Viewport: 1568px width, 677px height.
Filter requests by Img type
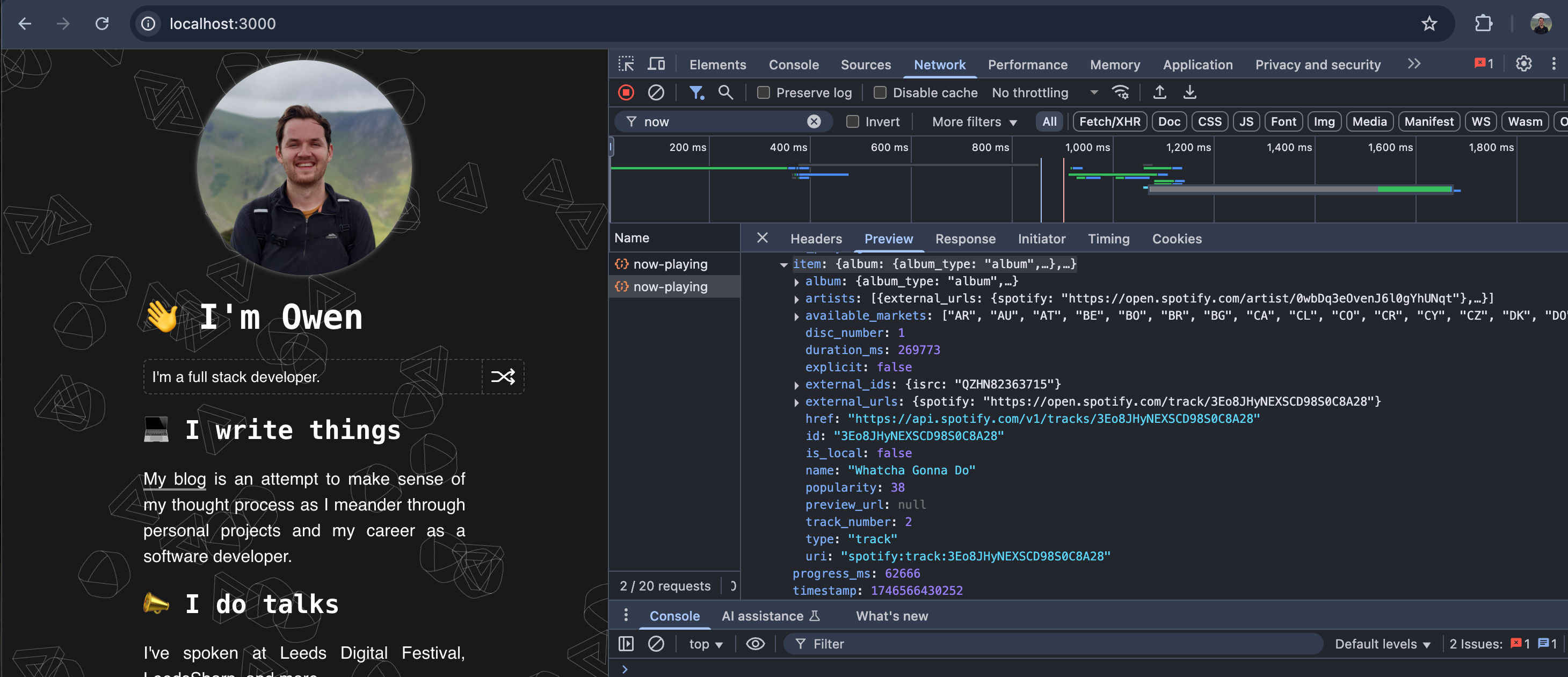click(1323, 122)
